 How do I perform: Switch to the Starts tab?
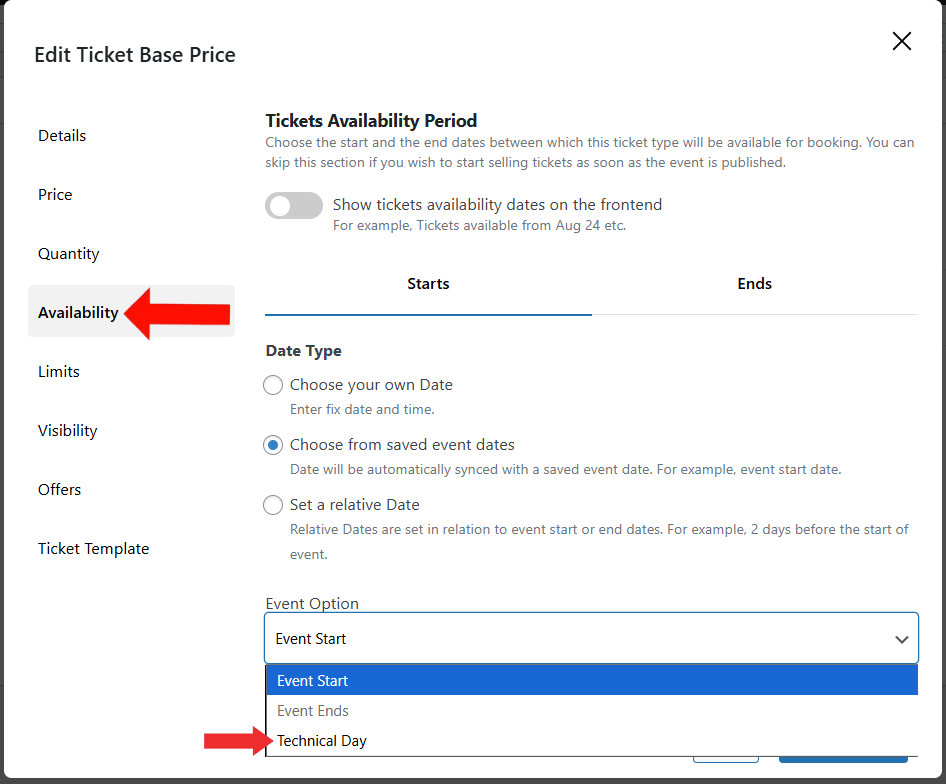(x=428, y=283)
